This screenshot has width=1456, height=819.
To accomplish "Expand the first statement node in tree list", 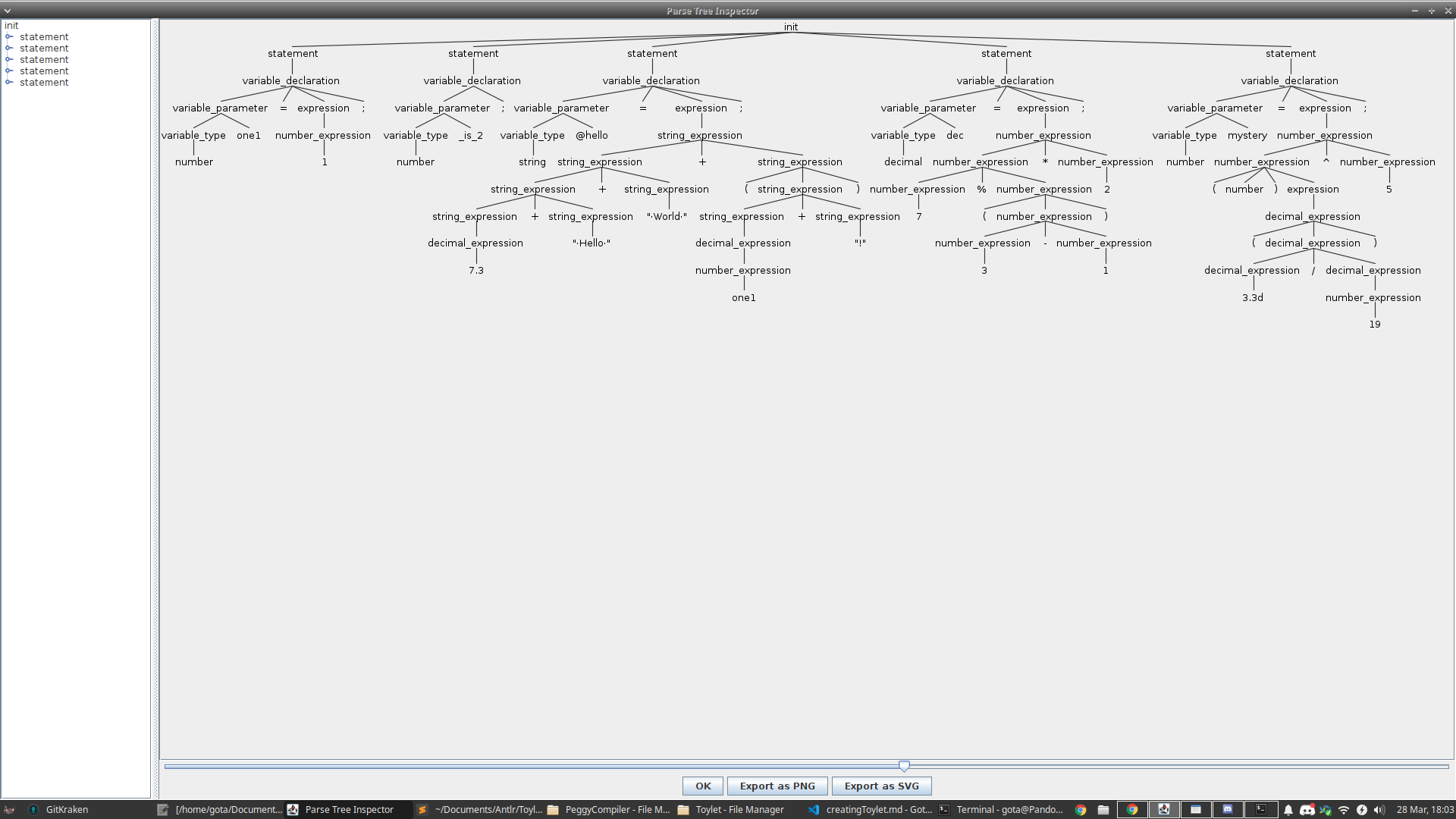I will coord(9,36).
